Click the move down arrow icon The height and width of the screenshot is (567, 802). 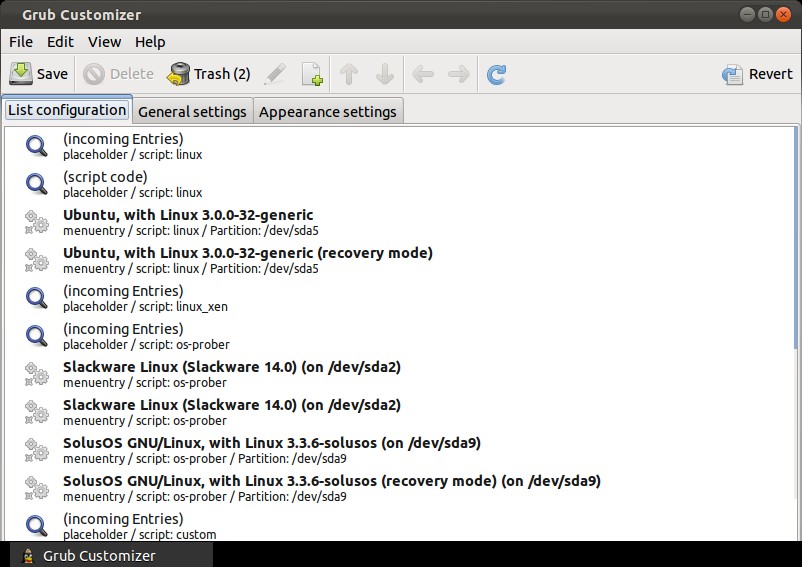(384, 74)
